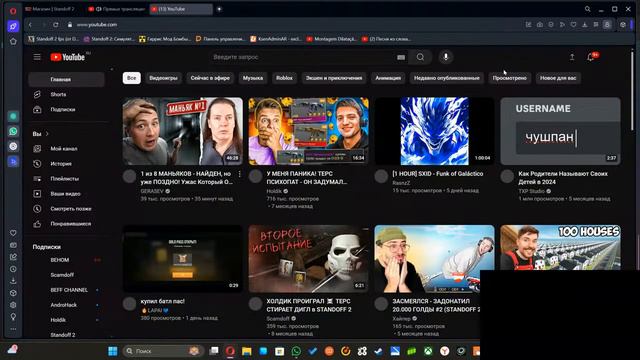Switch to Прямые трансляции browser tab
Screen dimensions: 640x360
coord(117,9)
